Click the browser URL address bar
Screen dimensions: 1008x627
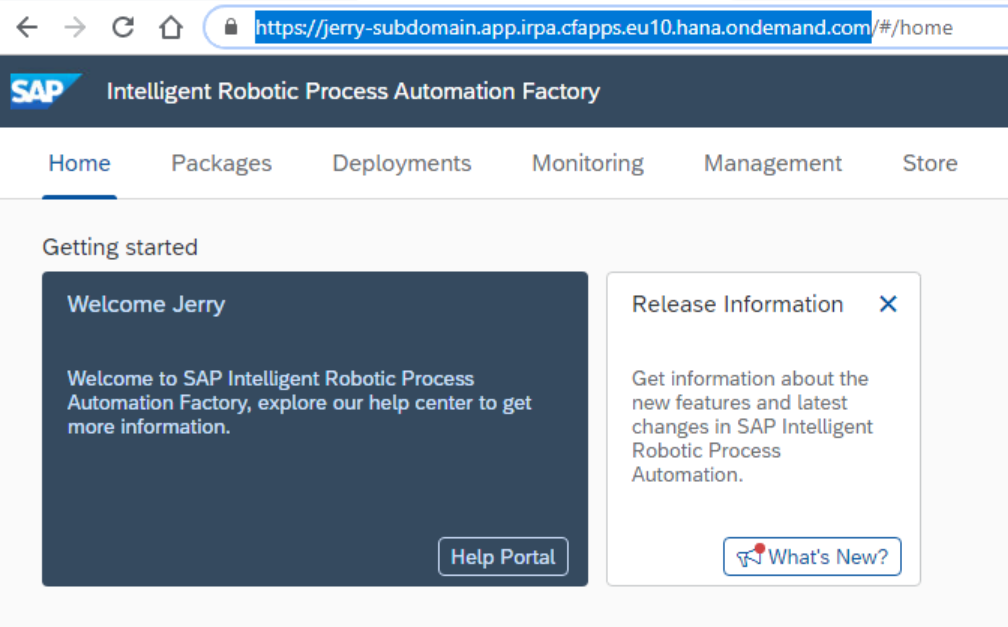pyautogui.click(x=600, y=27)
